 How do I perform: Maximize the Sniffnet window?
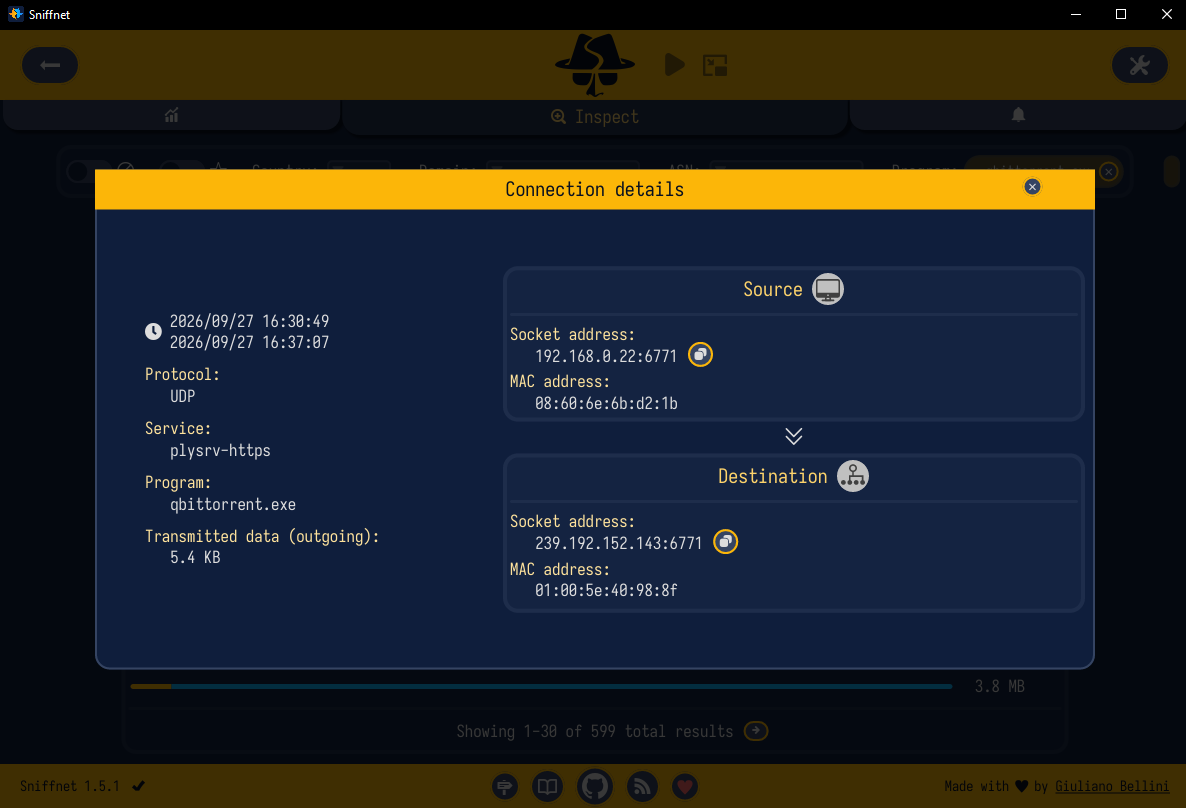point(1121,14)
